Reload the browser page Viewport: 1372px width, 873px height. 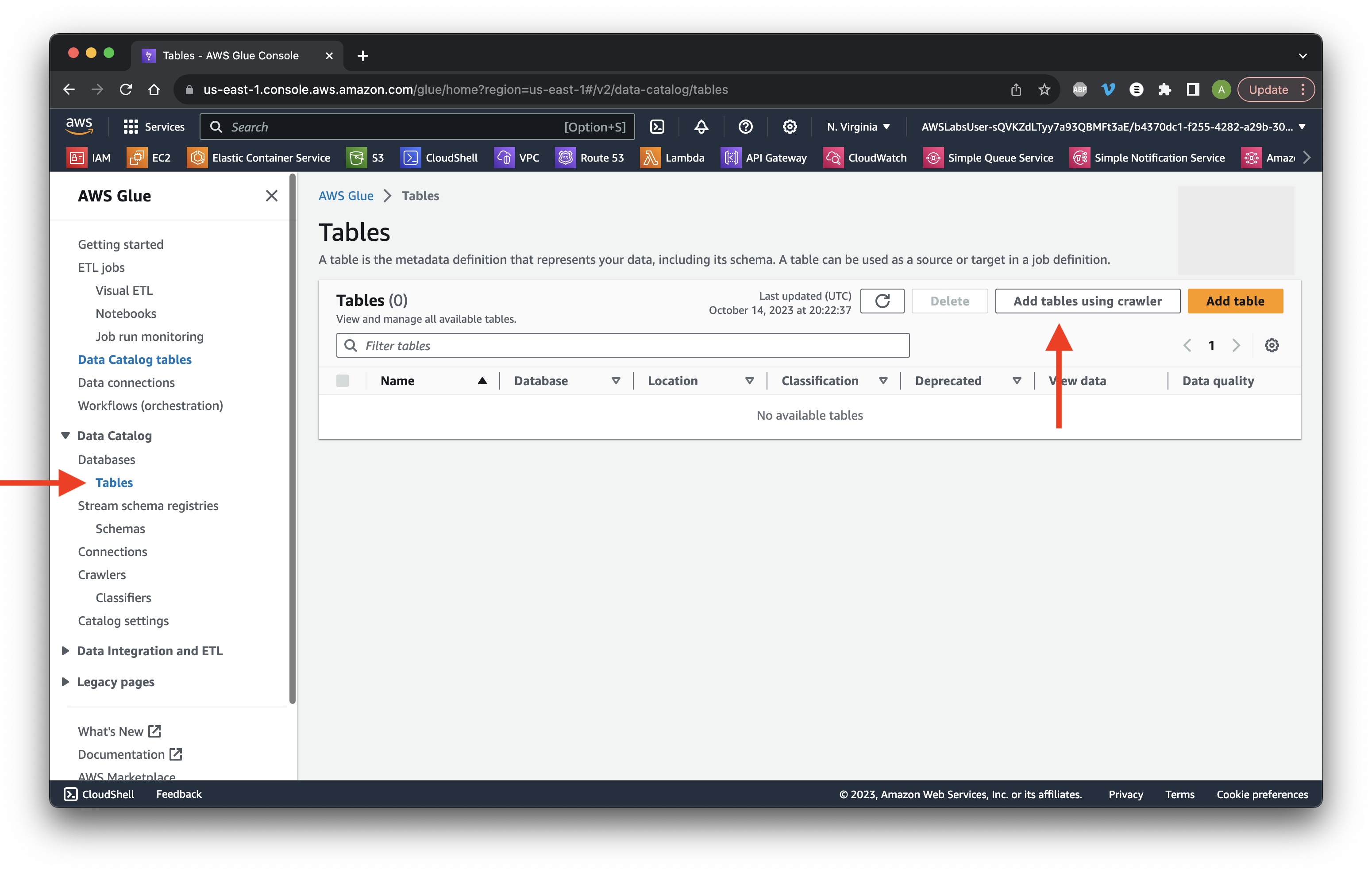(x=126, y=89)
